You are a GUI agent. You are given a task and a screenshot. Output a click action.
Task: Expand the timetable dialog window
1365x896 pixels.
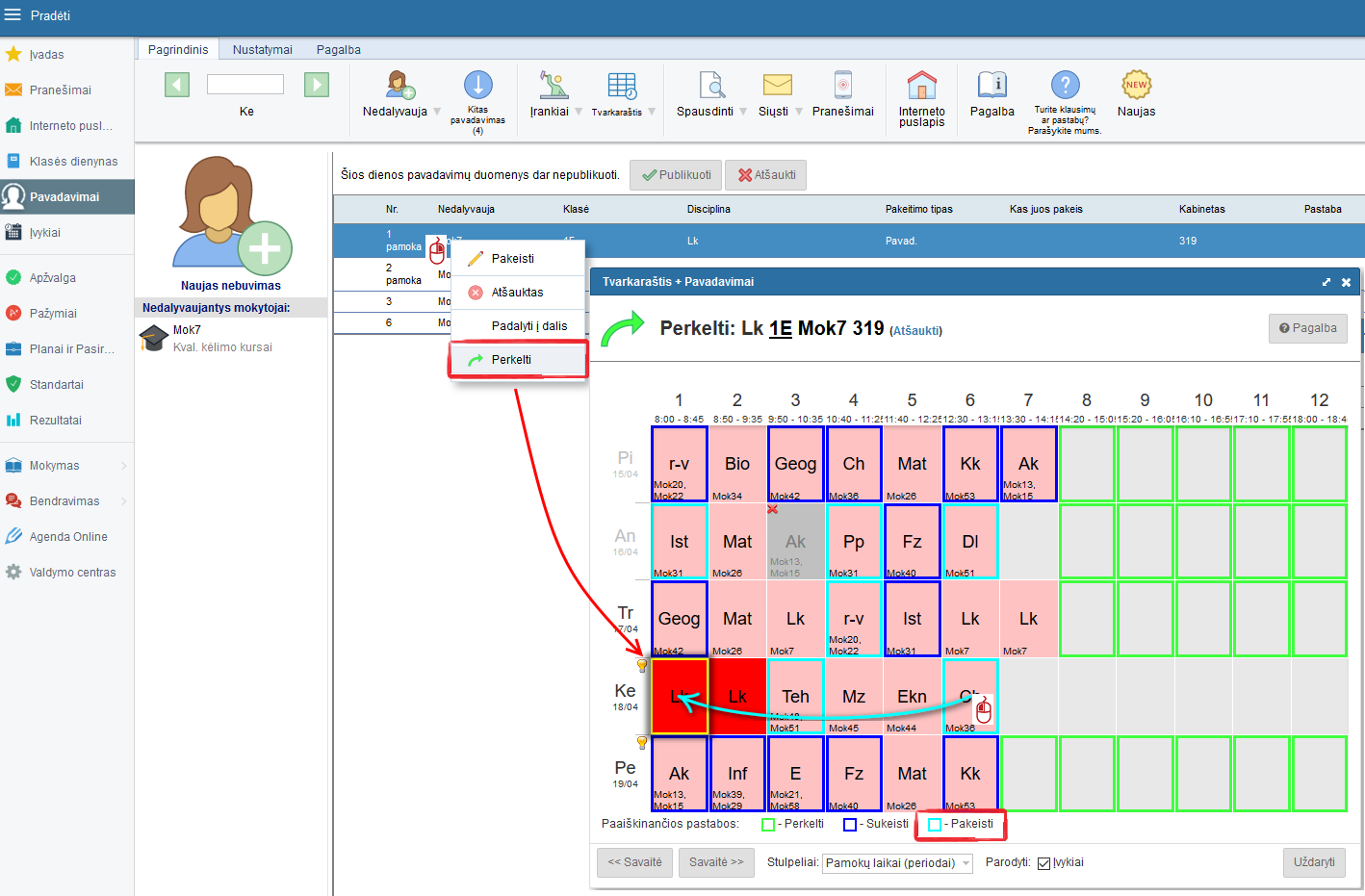[x=1326, y=282]
